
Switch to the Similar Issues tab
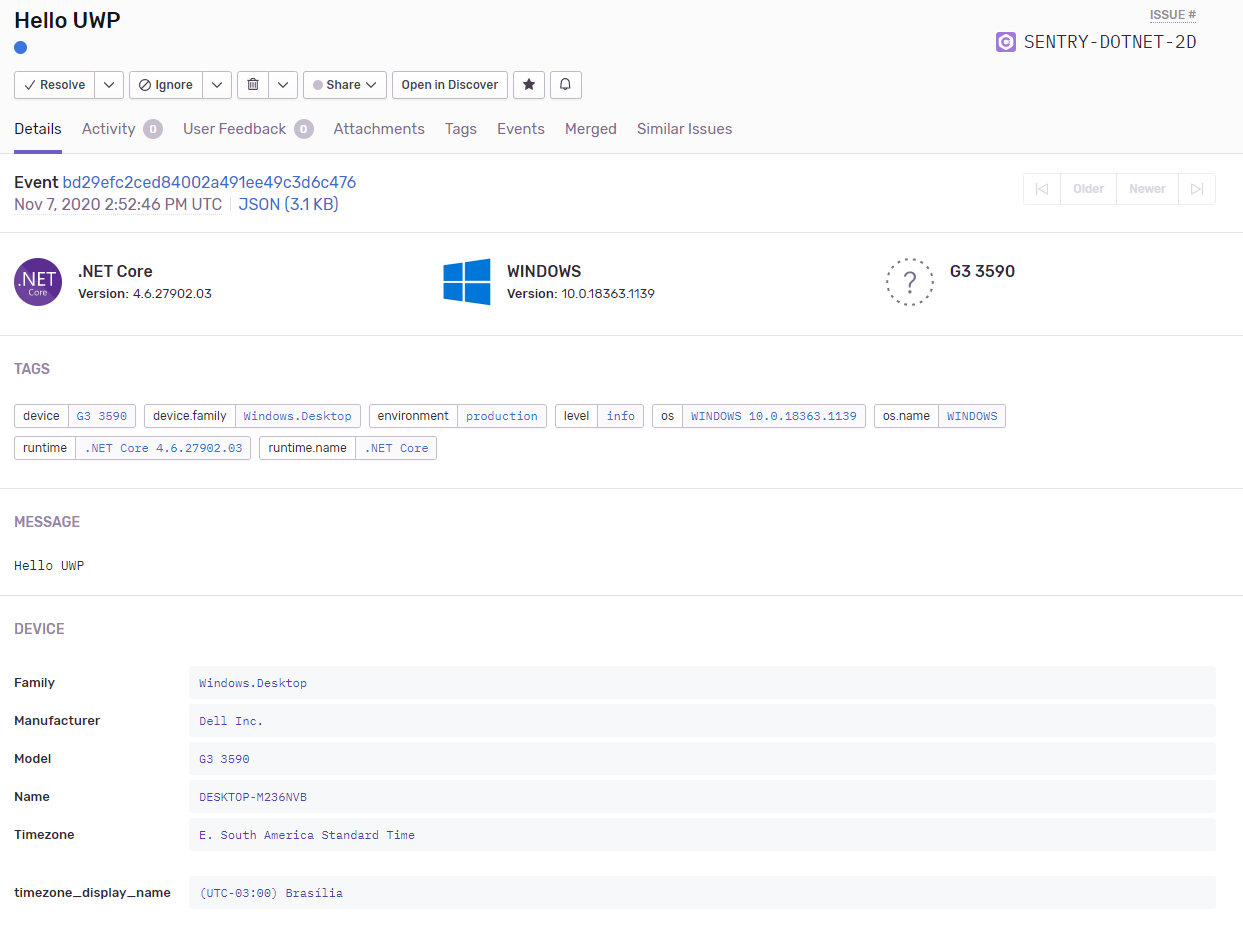tap(684, 129)
